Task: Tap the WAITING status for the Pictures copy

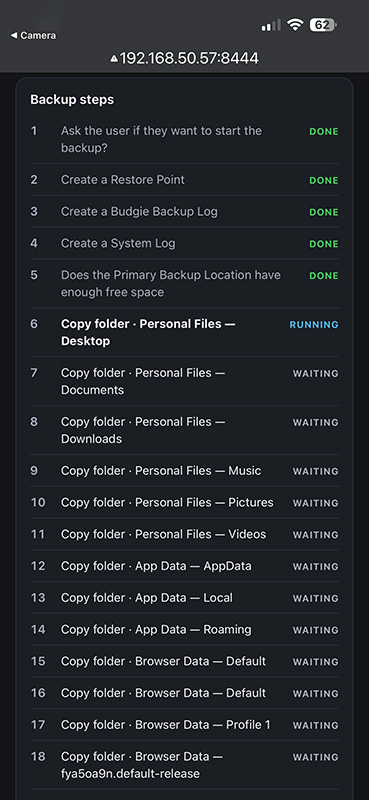Action: 315,503
